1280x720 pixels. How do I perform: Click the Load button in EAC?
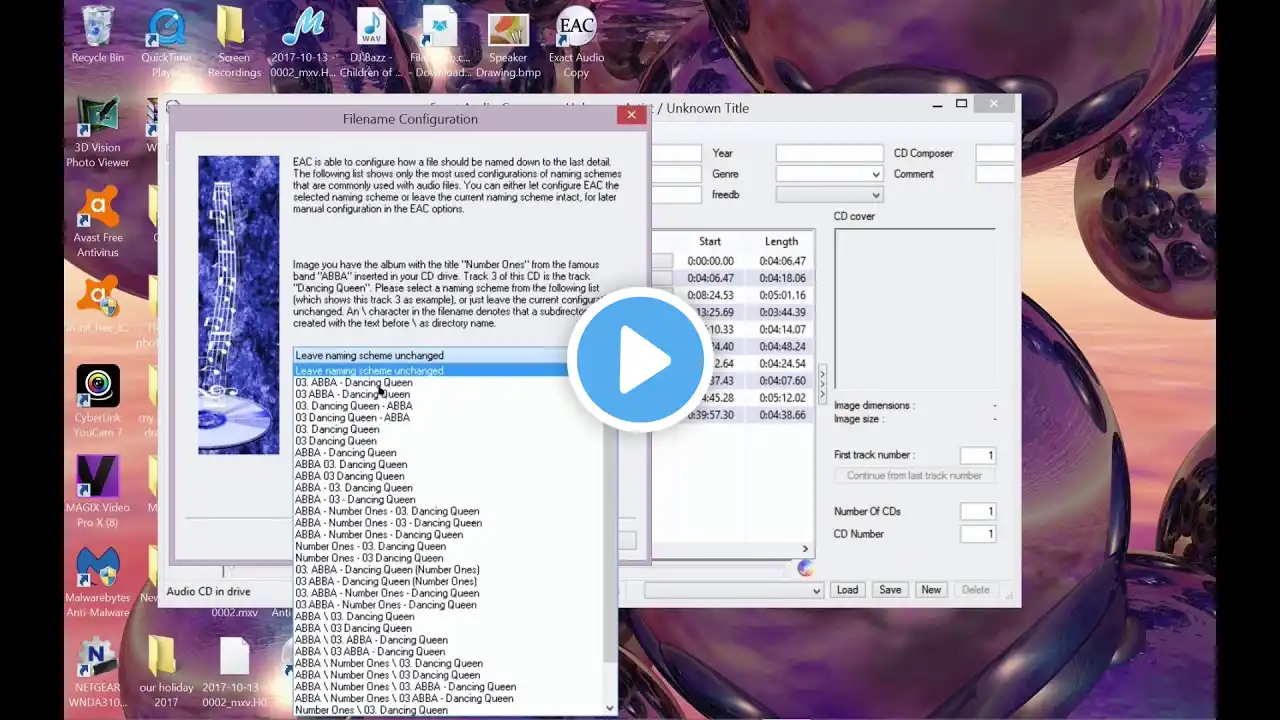(848, 590)
